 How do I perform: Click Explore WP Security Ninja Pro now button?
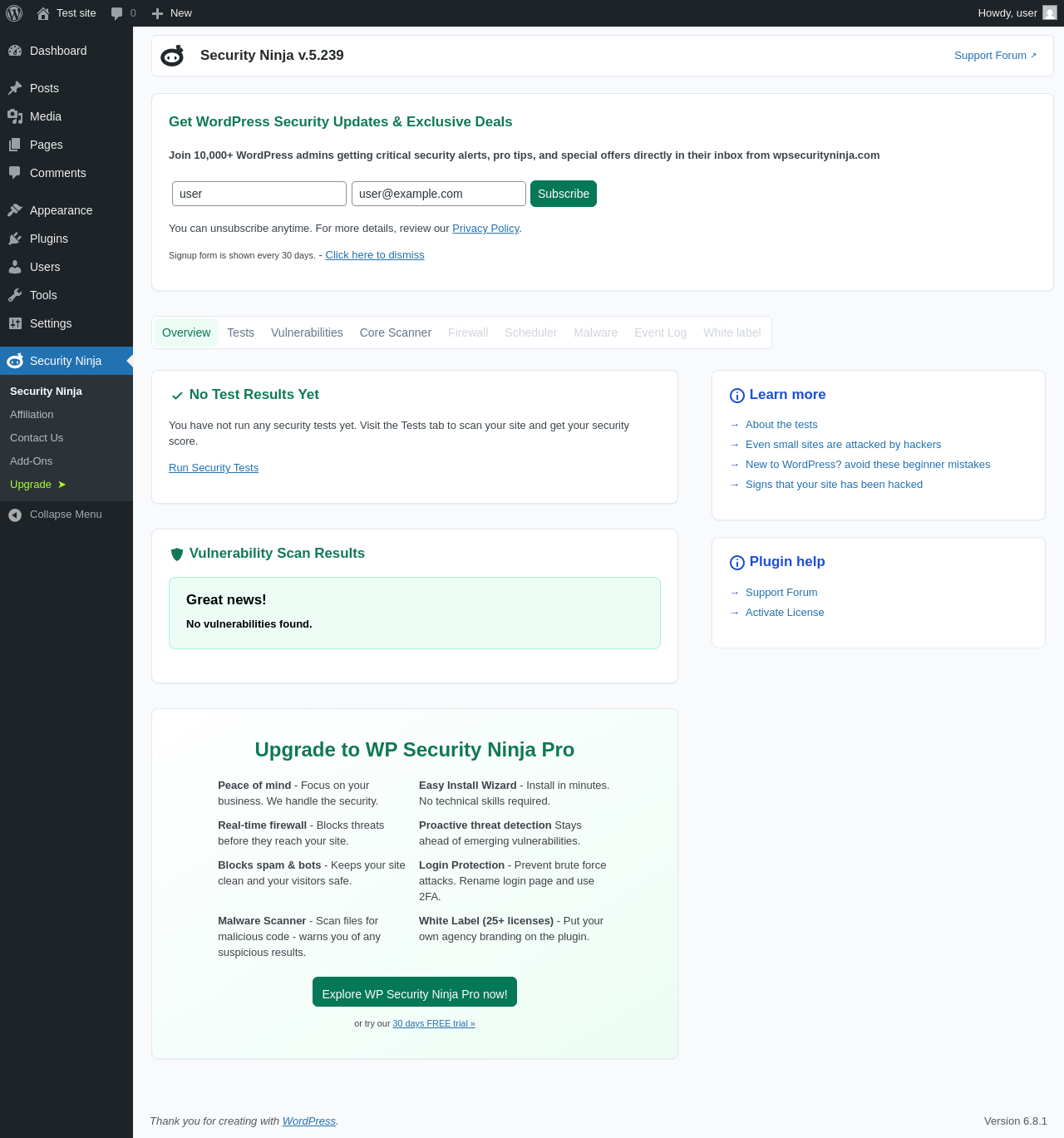point(415,992)
